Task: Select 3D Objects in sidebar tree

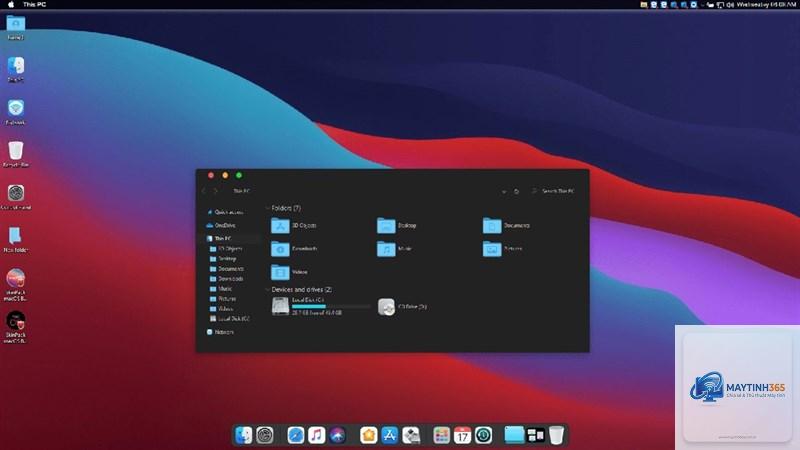Action: coord(226,248)
